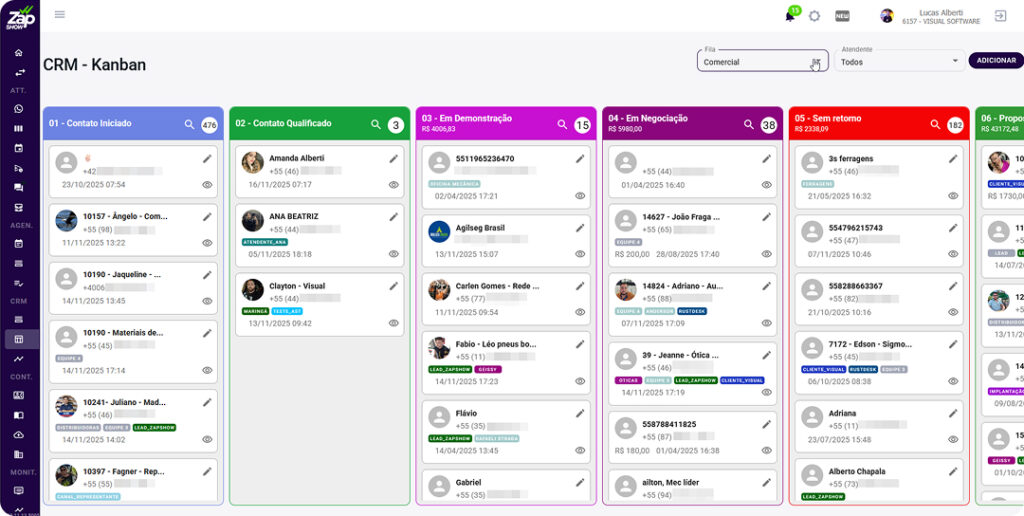This screenshot has height=516, width=1024.
Task: Open WhatsApp icon in left sidebar
Action: [19, 108]
